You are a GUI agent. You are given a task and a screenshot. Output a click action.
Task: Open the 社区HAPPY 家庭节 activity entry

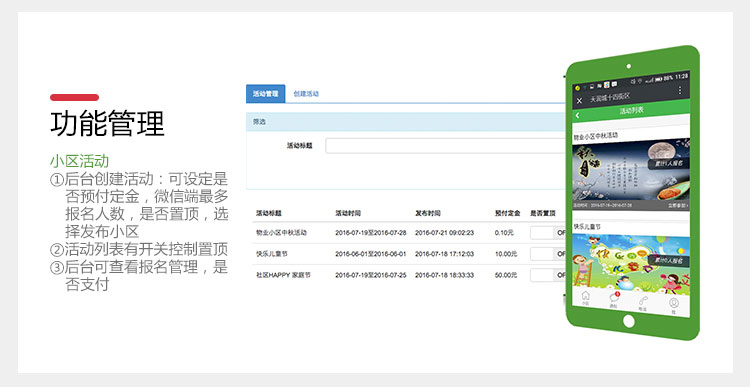point(283,275)
